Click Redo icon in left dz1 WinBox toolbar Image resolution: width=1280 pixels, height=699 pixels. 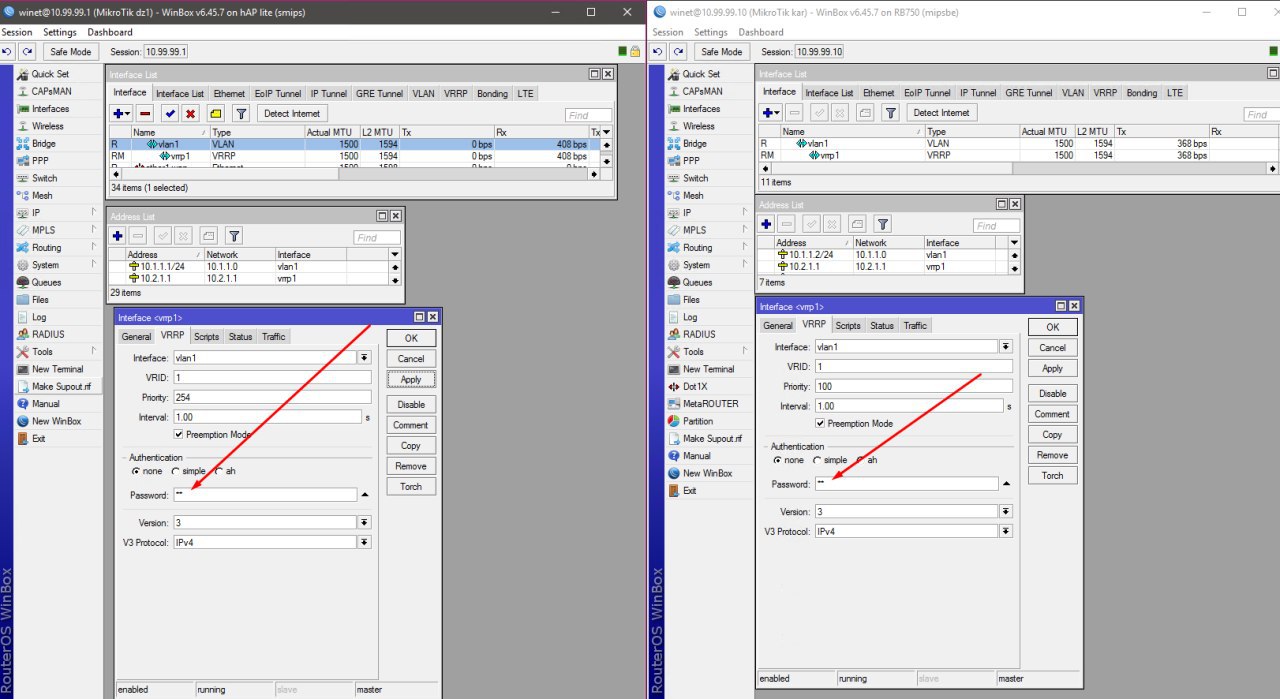point(27,51)
